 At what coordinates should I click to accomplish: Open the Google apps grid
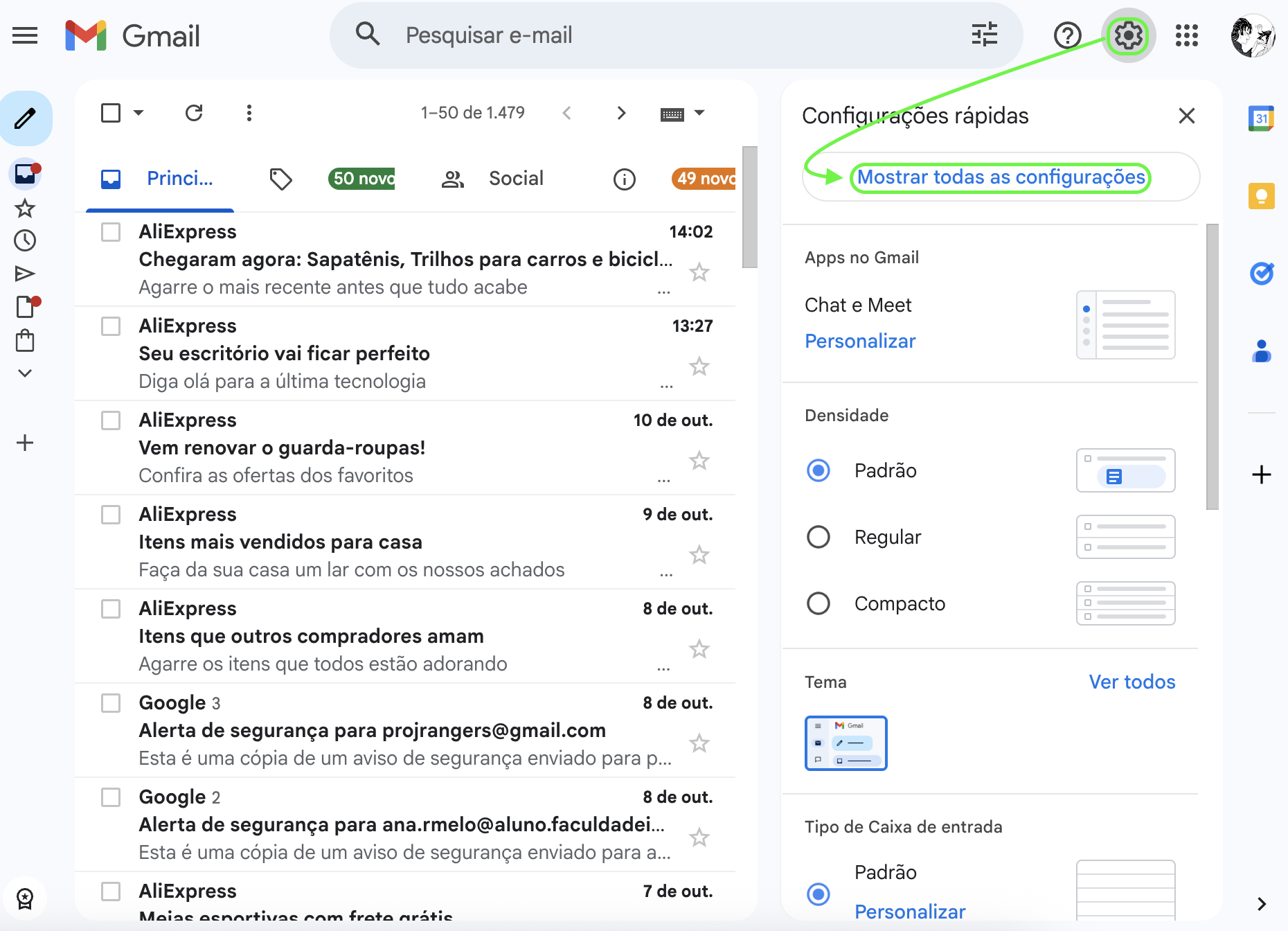(1187, 35)
